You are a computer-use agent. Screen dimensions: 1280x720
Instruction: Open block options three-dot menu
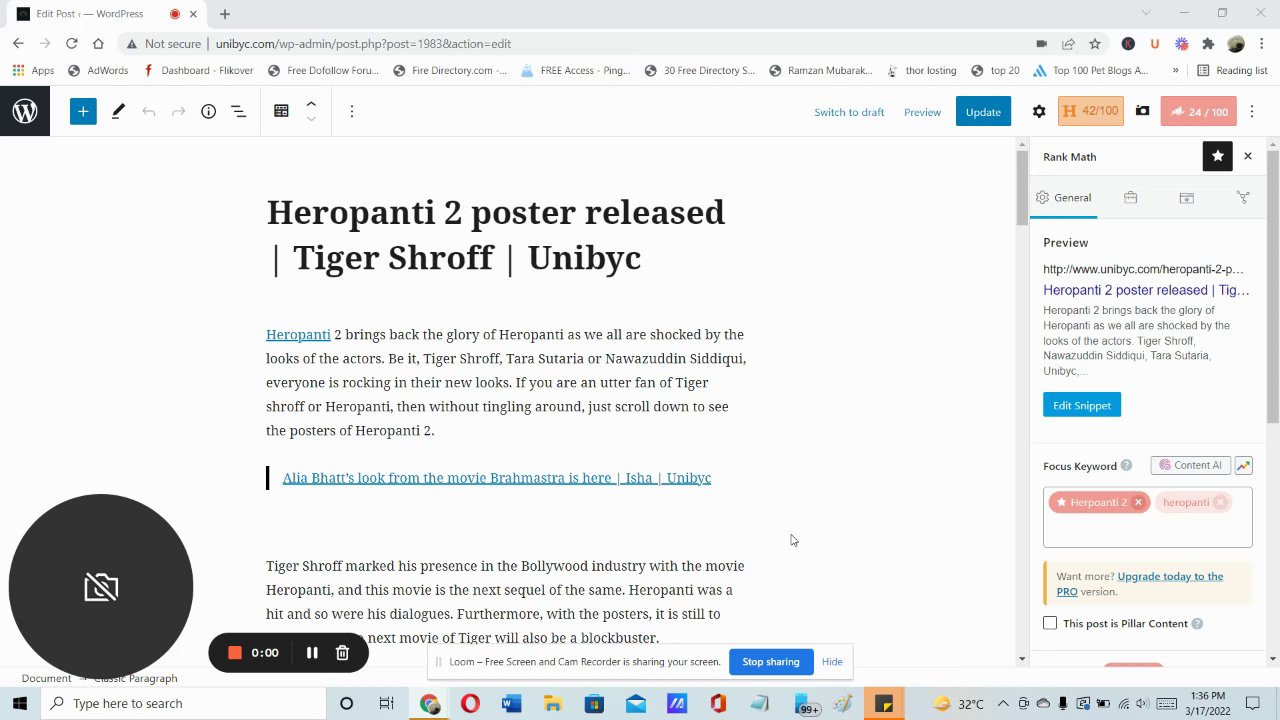351,111
